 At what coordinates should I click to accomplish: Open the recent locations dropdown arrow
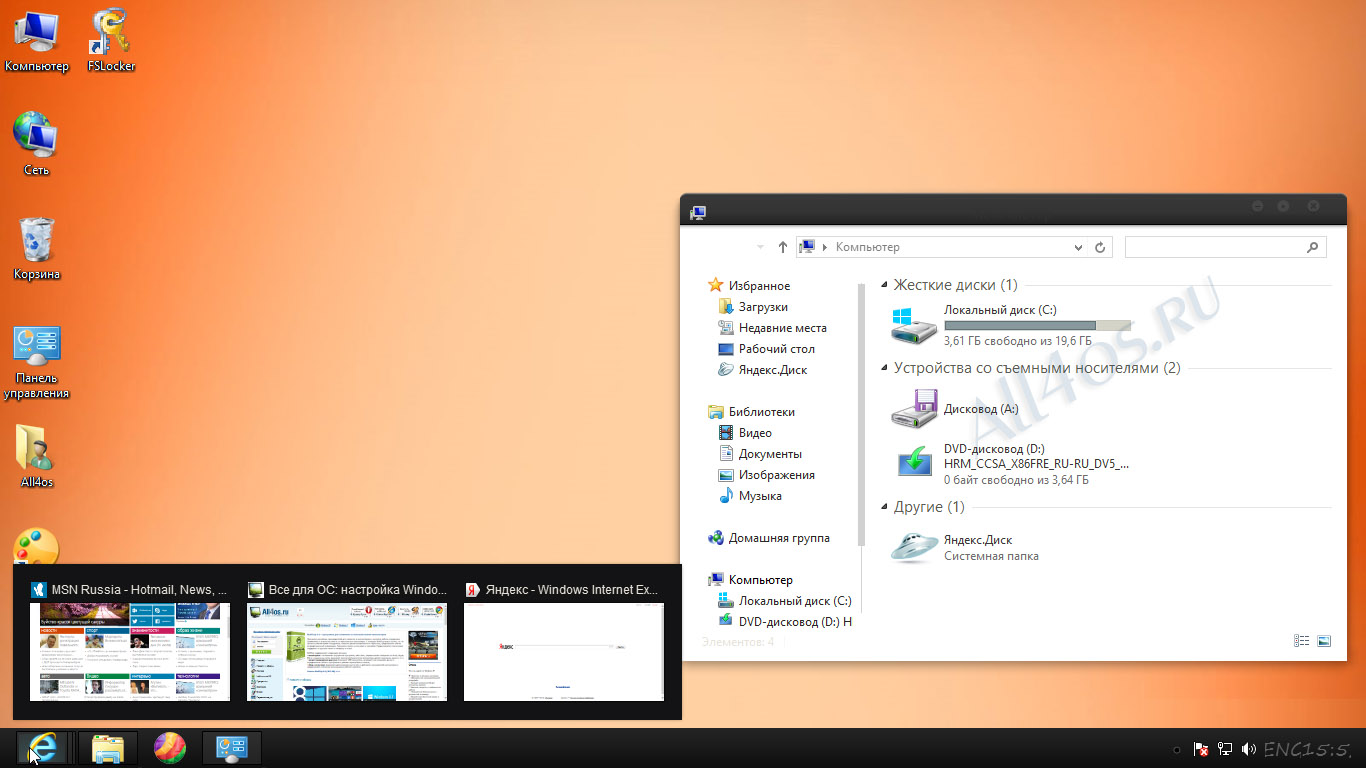coord(760,247)
